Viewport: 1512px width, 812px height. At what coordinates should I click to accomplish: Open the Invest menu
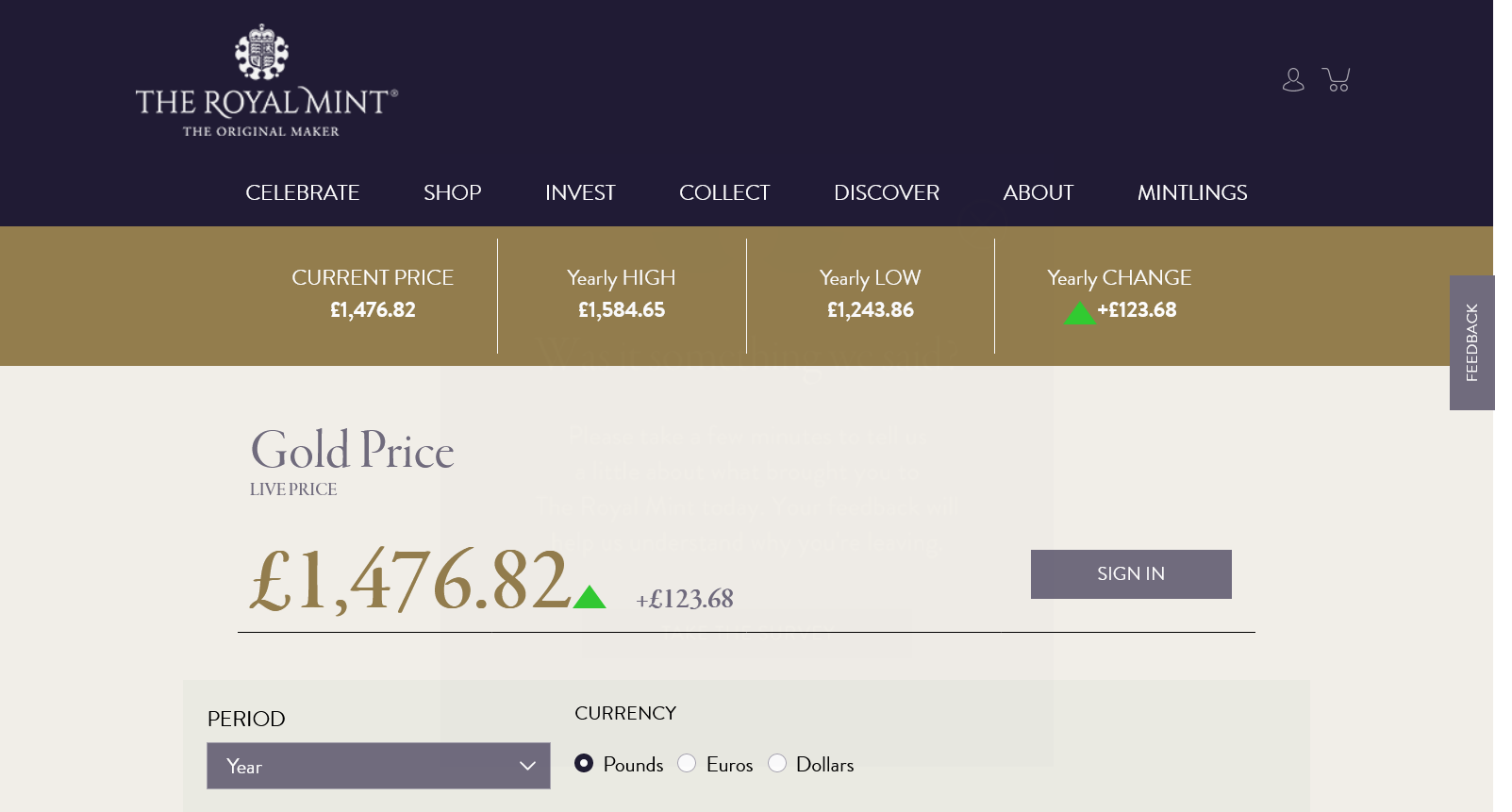580,192
